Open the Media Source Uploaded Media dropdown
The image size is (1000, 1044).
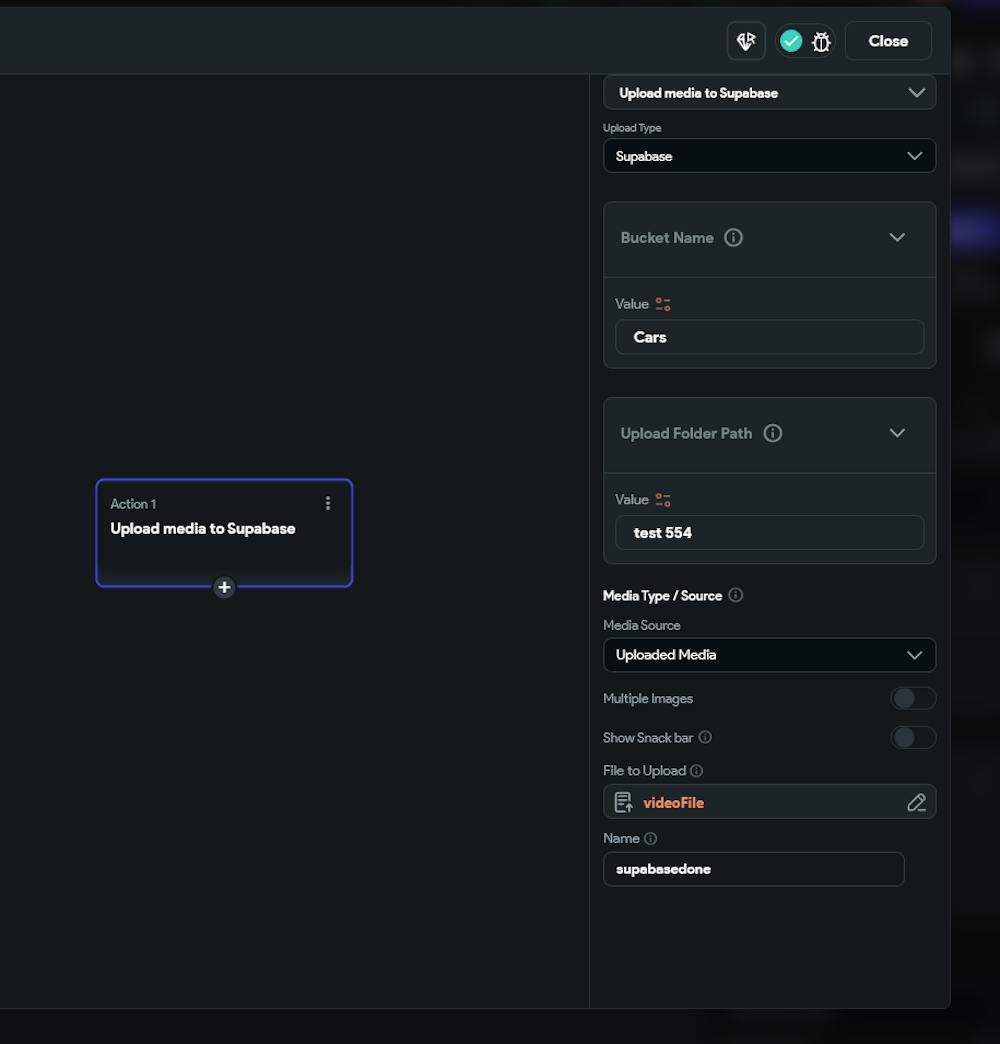tap(769, 655)
